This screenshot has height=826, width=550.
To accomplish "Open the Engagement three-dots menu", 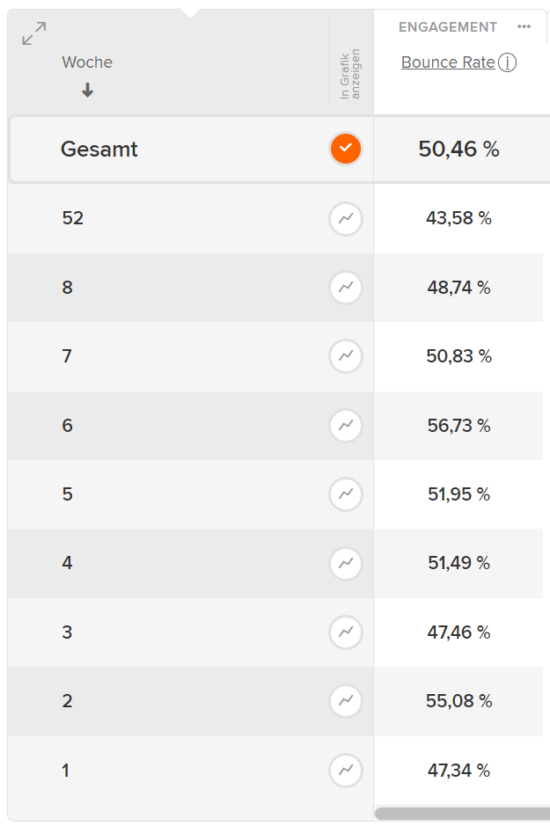I will click(x=524, y=26).
